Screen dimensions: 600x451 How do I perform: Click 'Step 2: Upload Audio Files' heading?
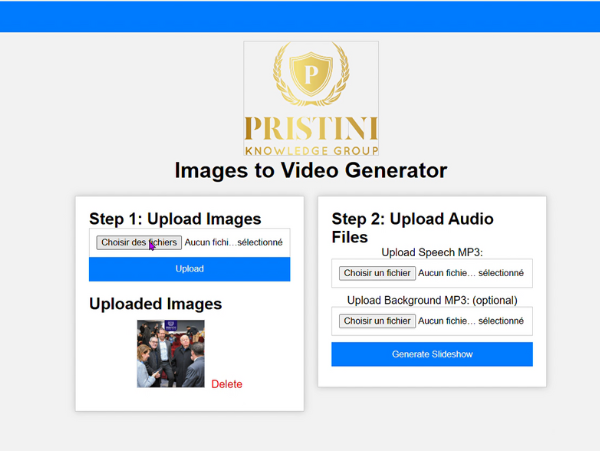pyautogui.click(x=412, y=228)
